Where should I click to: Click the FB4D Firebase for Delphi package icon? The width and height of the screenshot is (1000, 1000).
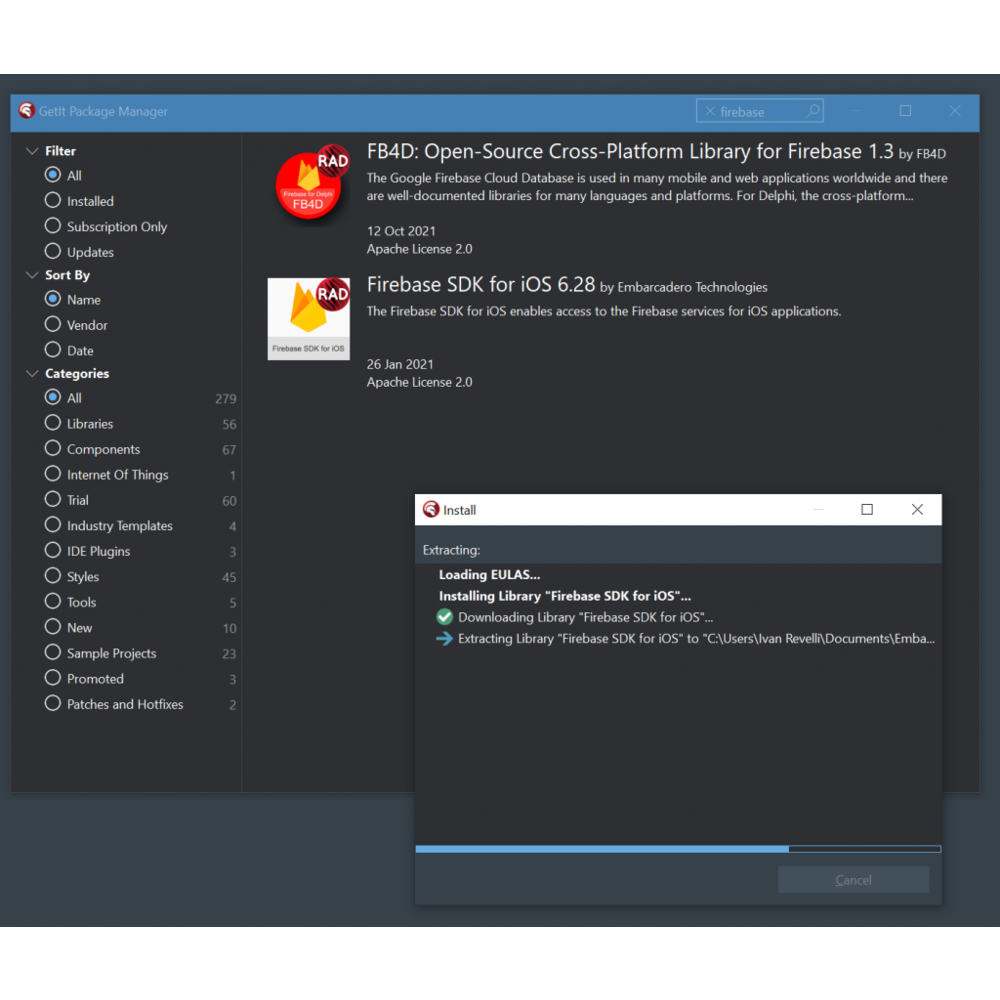pos(309,186)
